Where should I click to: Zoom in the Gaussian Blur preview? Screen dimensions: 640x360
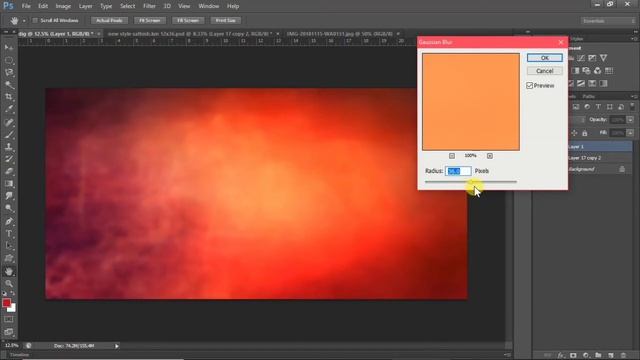tap(490, 156)
